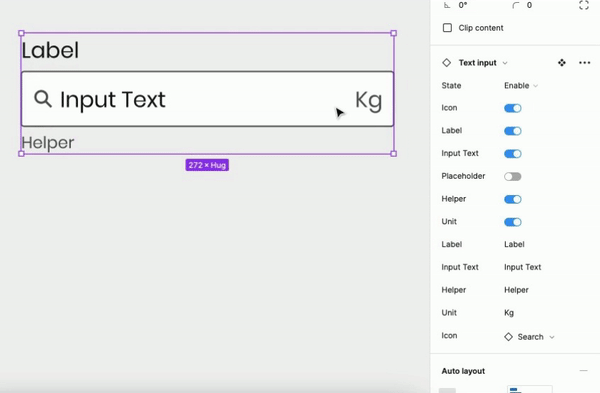Click the diamond icon next to Search

[x=508, y=337]
